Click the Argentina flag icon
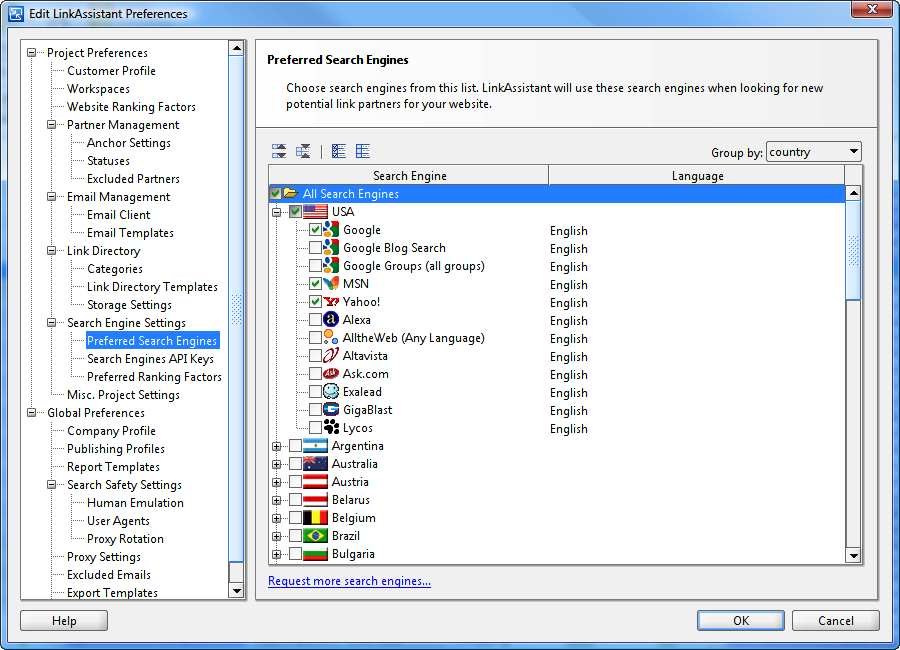 (315, 446)
